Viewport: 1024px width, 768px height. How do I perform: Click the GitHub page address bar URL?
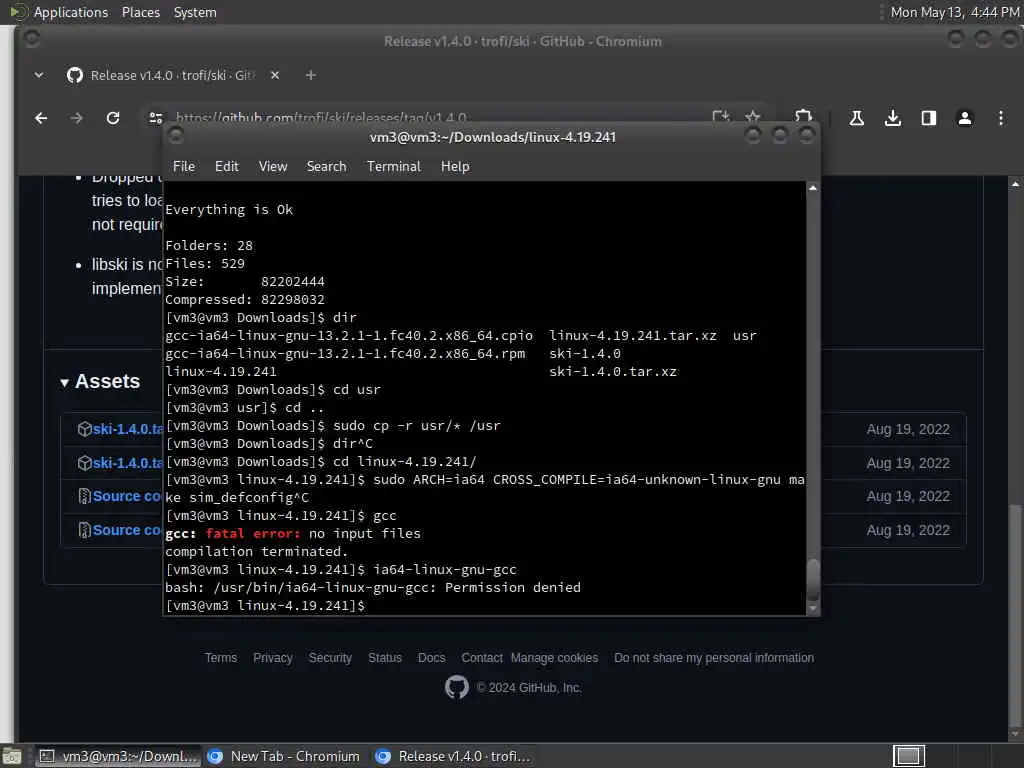321,118
